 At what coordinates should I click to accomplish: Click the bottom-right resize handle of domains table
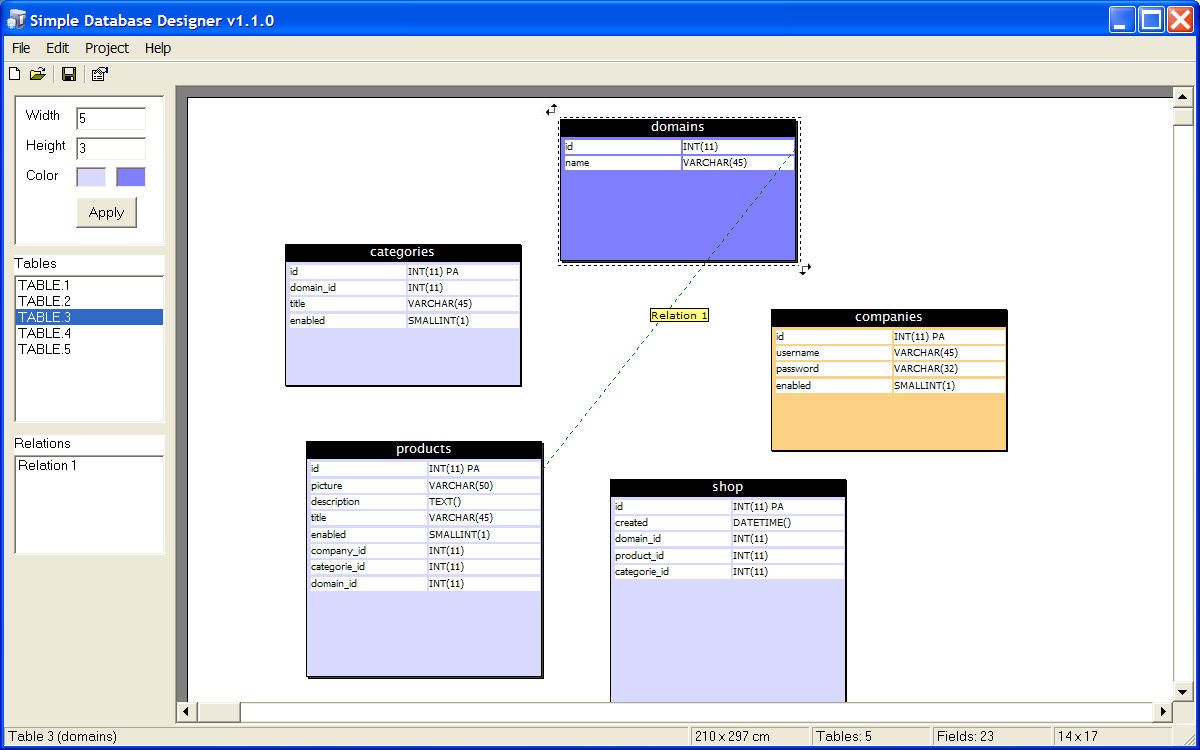coord(805,268)
